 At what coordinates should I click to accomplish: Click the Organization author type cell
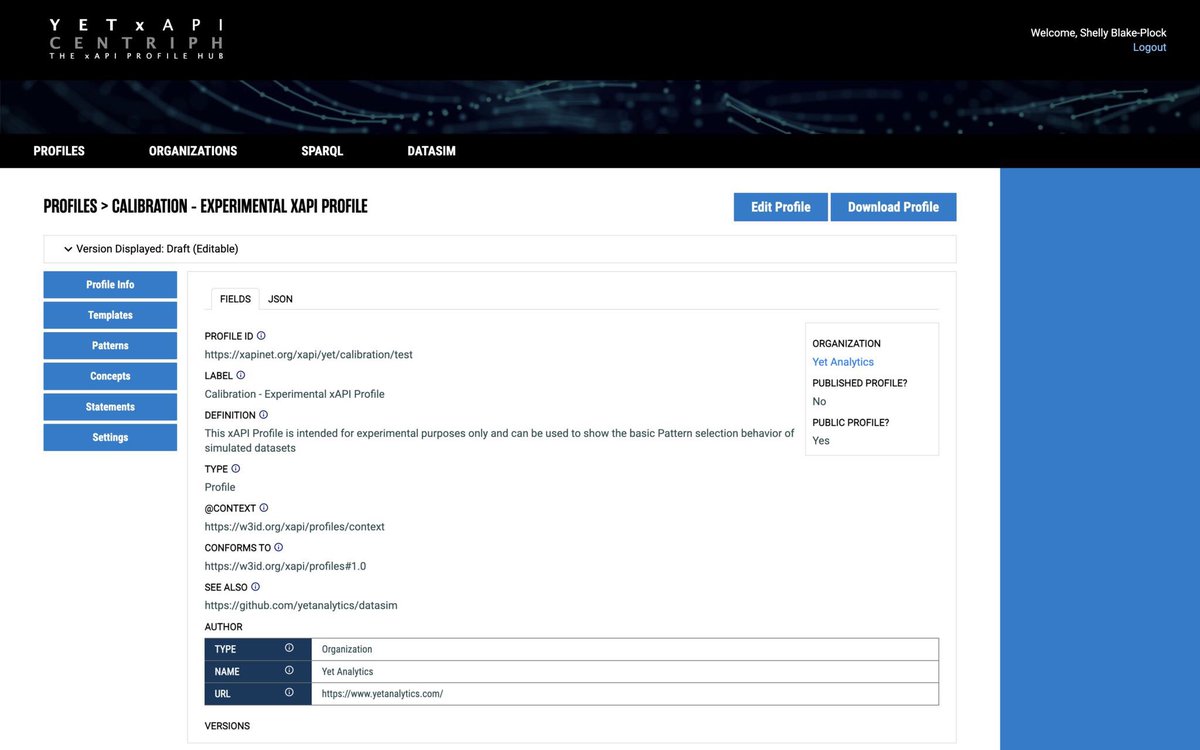click(x=625, y=649)
